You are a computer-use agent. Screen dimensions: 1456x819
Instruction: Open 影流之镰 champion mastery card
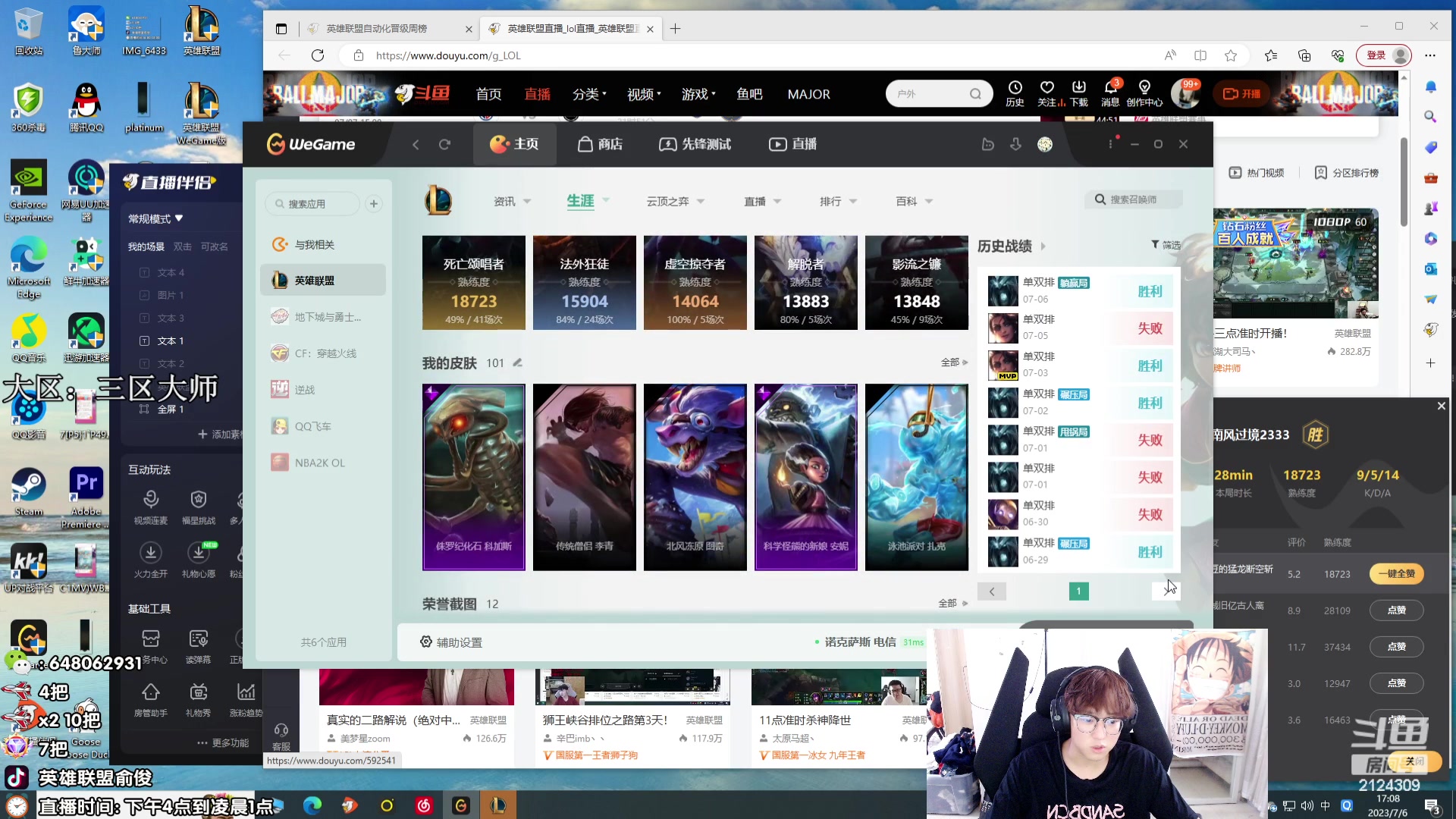[x=916, y=282]
